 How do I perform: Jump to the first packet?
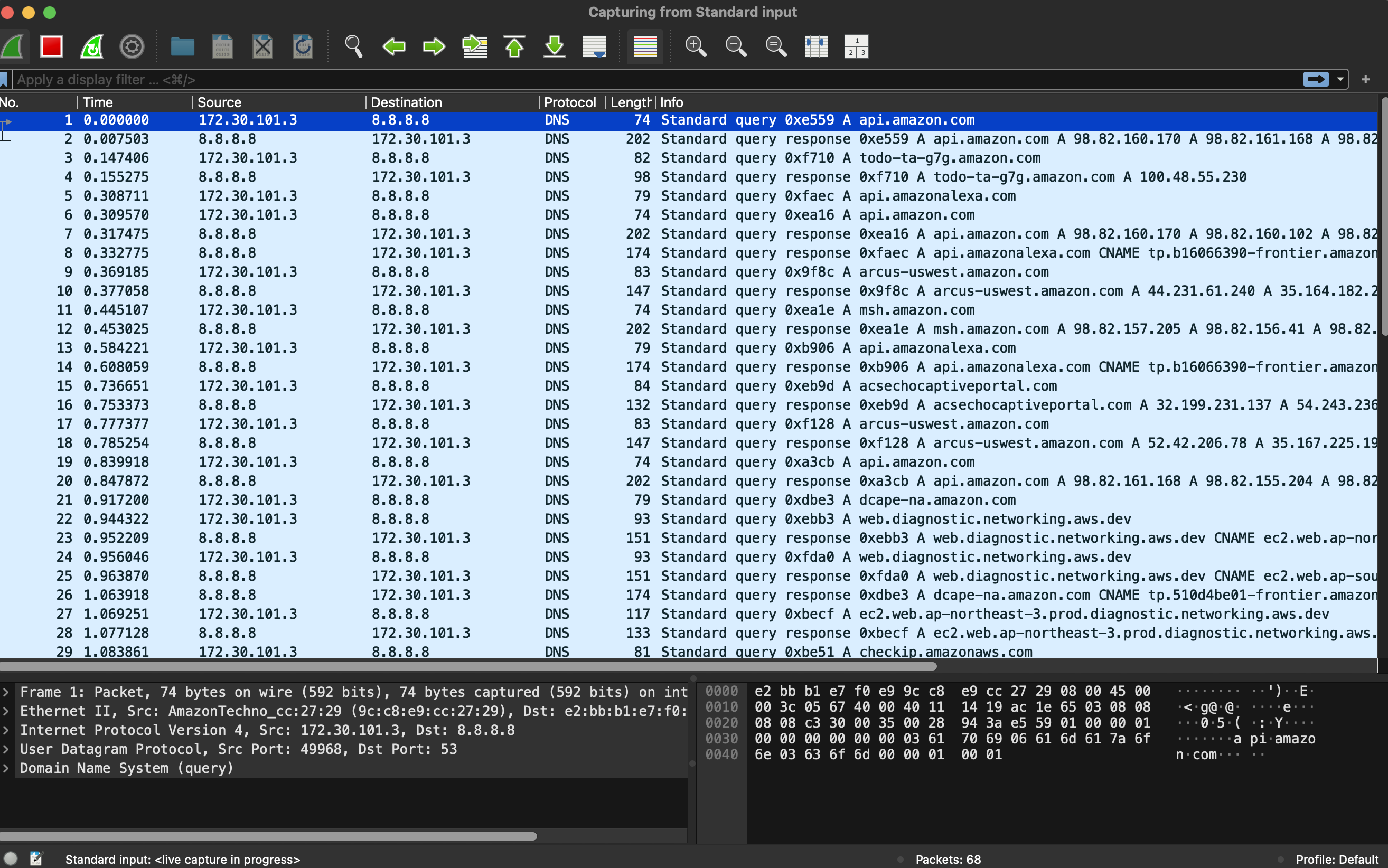click(x=514, y=46)
